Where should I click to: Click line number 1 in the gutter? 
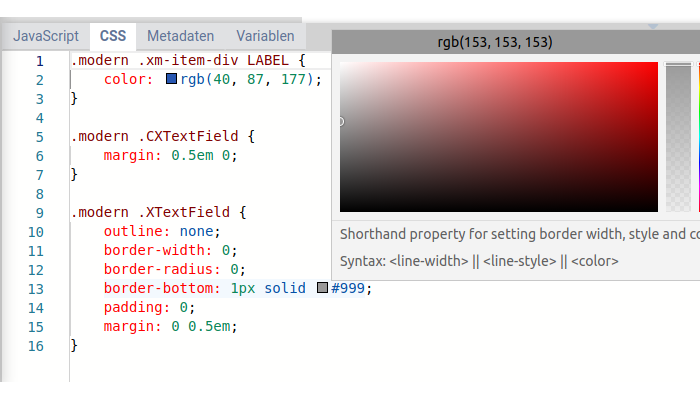click(x=40, y=61)
